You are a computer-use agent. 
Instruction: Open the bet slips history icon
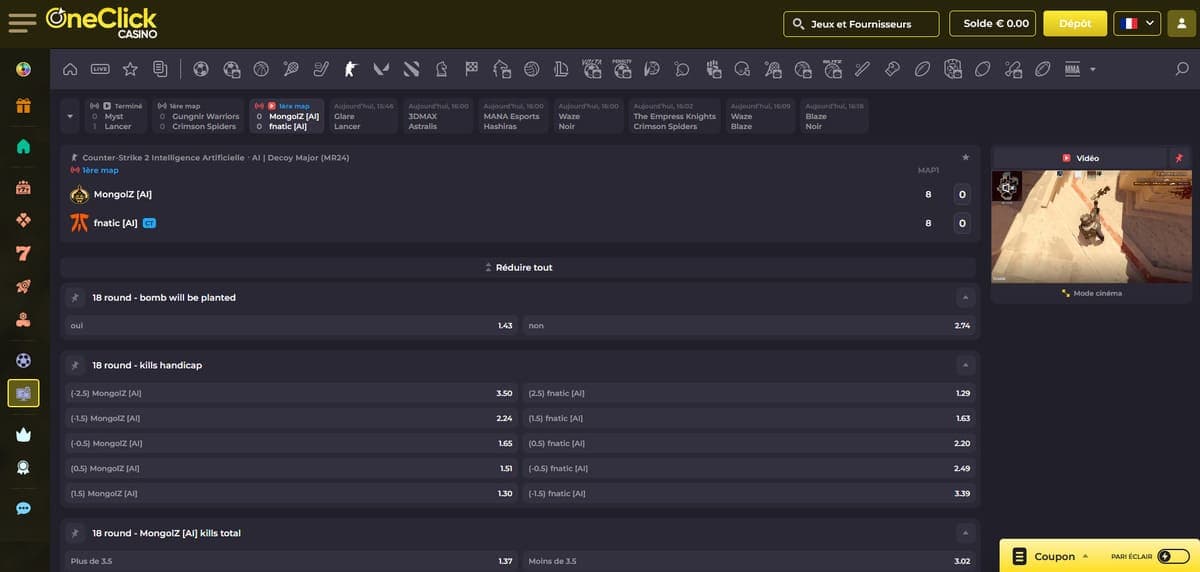(x=160, y=69)
